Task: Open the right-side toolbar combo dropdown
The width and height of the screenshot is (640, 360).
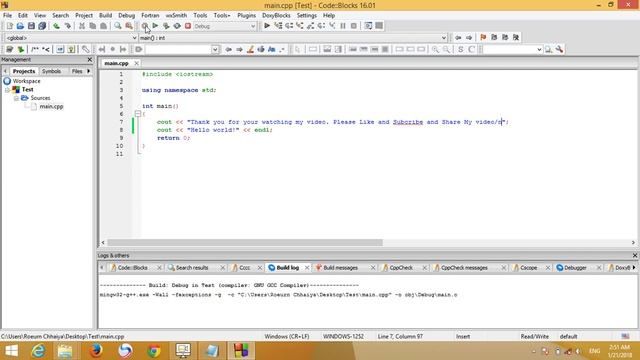Action: tap(539, 49)
